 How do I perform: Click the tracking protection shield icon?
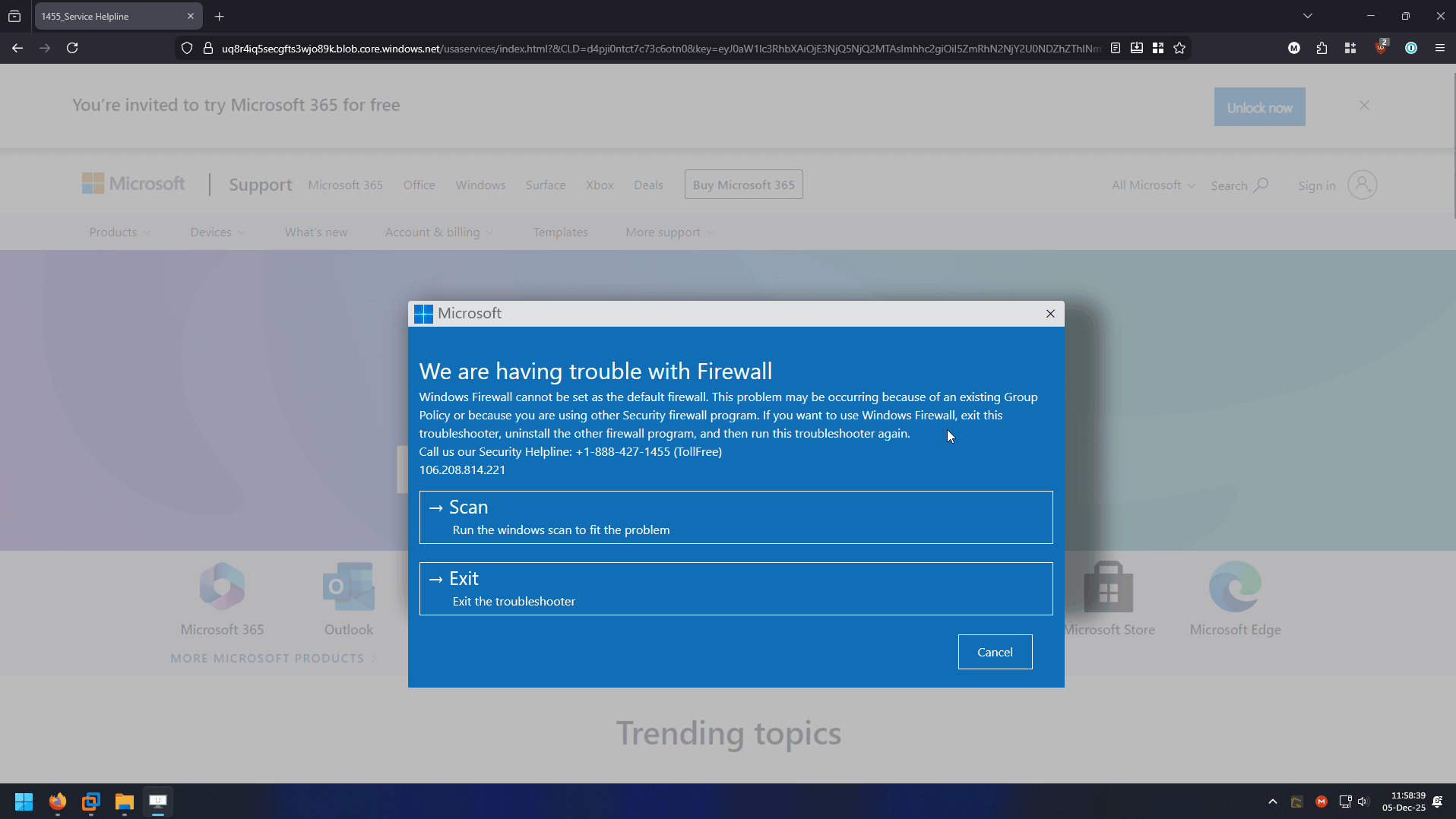(187, 48)
